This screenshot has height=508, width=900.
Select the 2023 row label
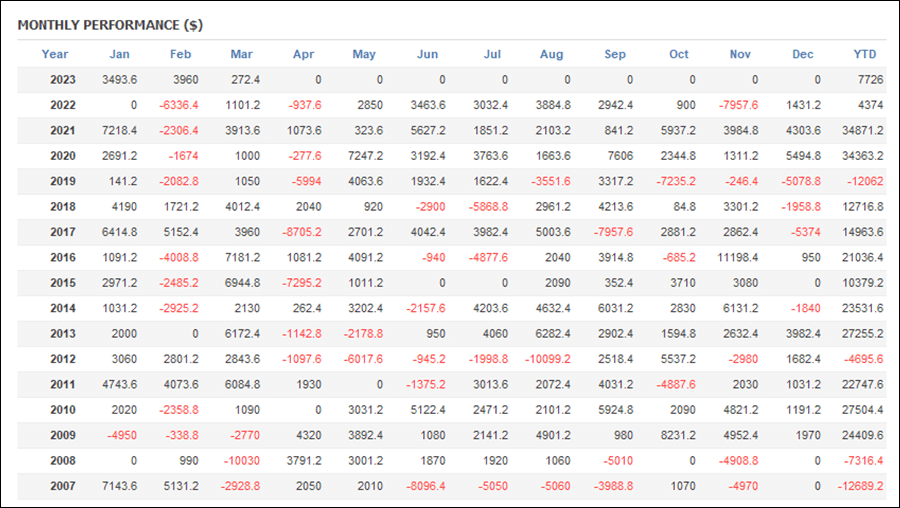(63, 80)
